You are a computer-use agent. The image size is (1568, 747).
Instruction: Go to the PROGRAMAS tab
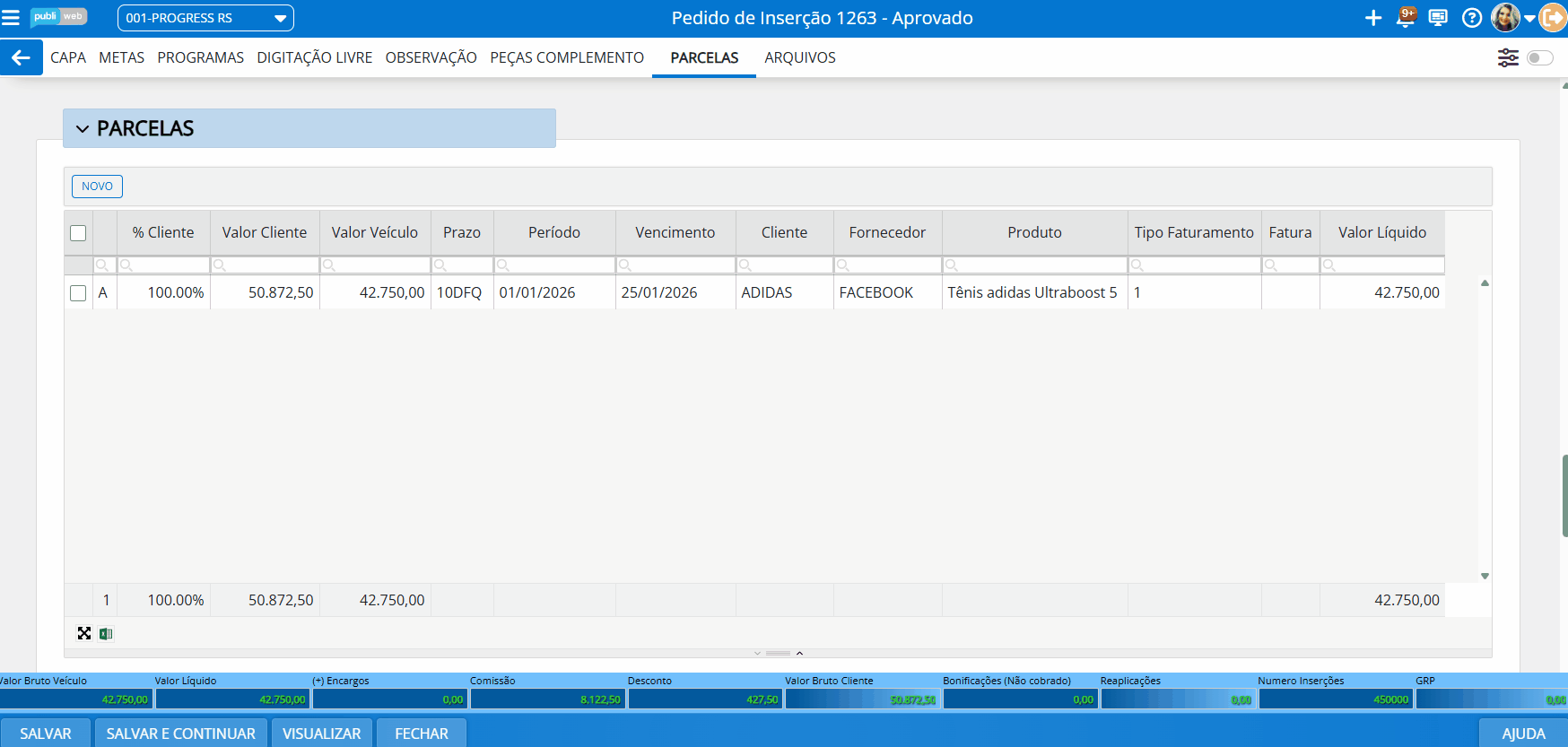point(200,57)
